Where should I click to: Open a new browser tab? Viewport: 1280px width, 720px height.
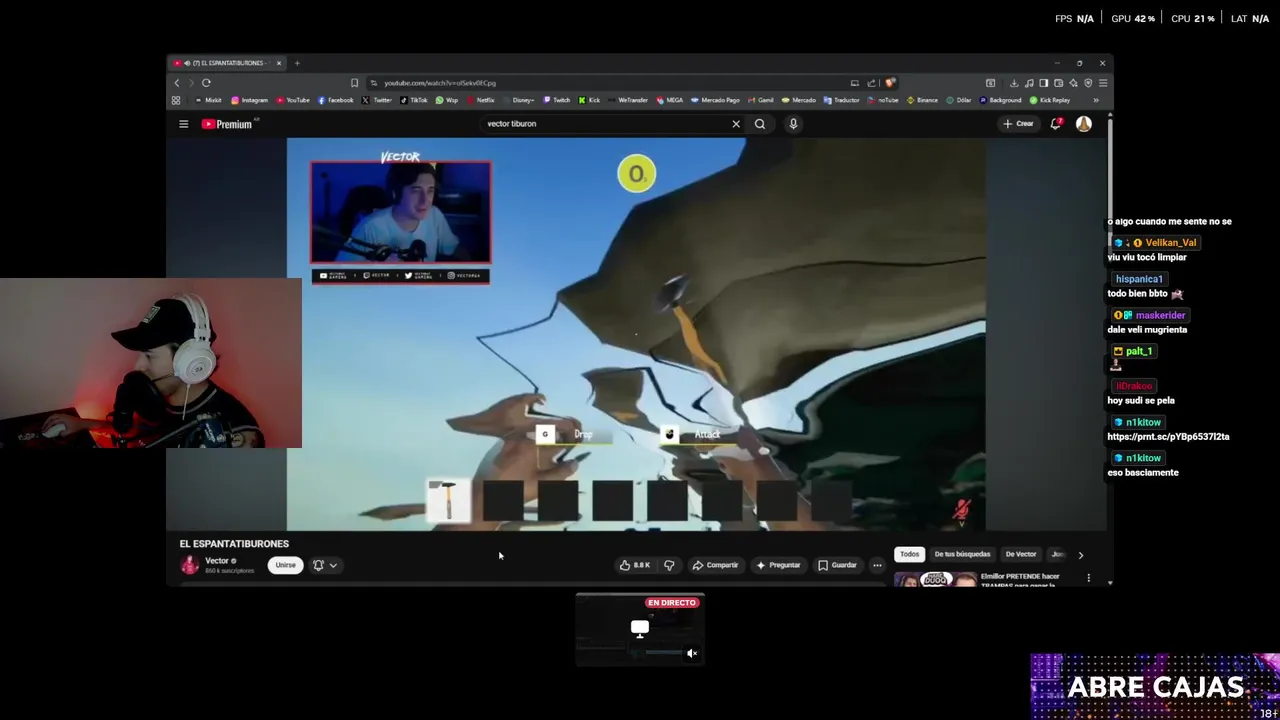coord(297,63)
